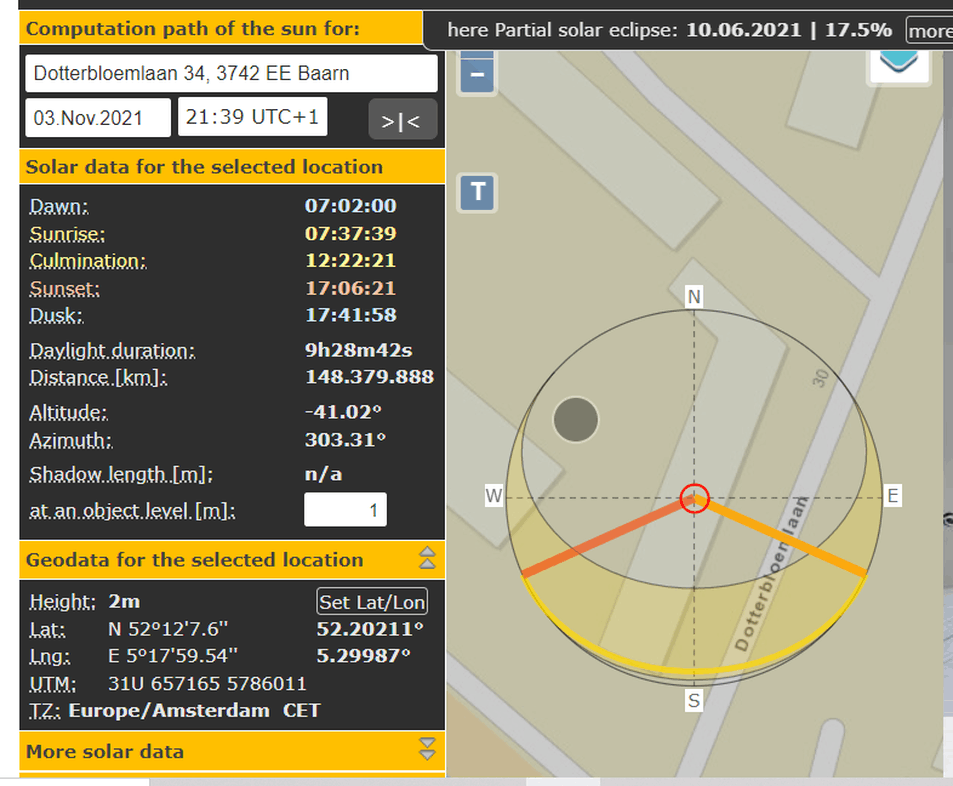Open the date field 03.Nov.2021
Viewport: 953px width, 786px height.
pos(98,117)
